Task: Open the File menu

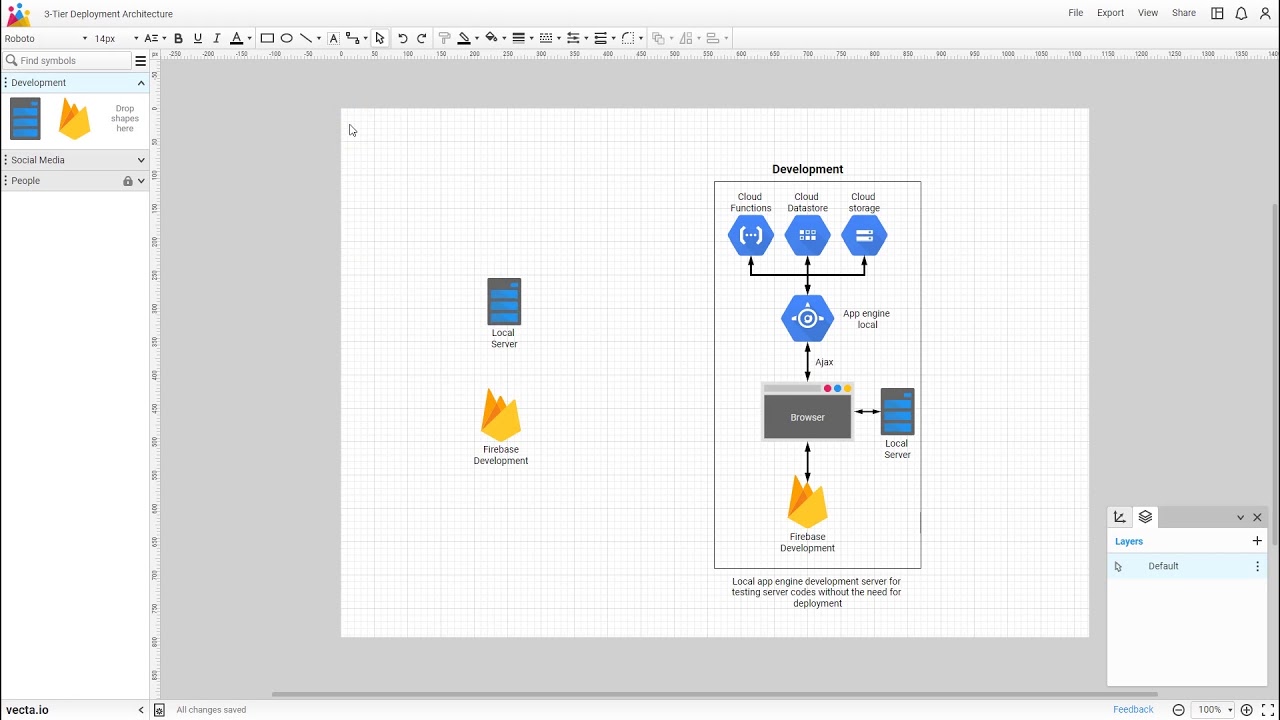Action: coord(1076,13)
